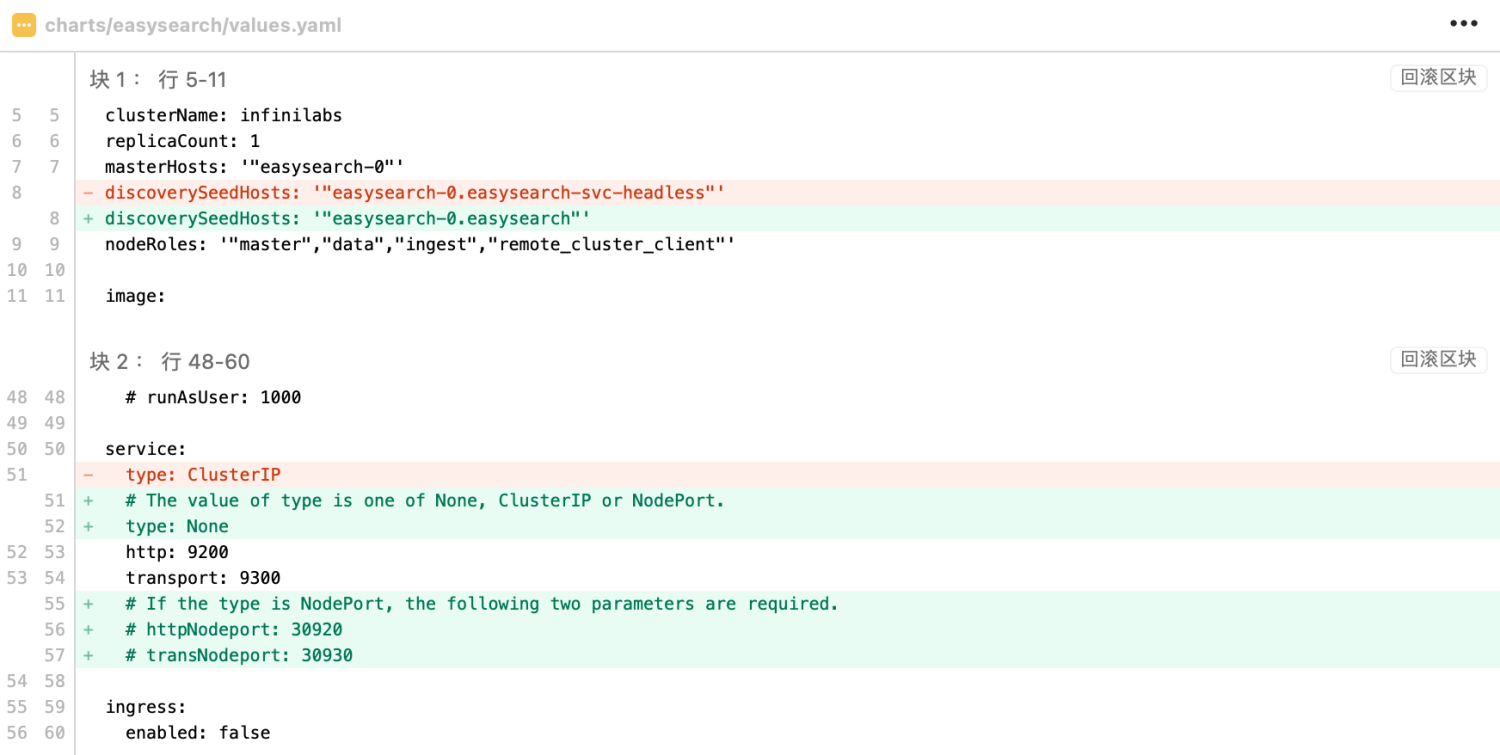Image resolution: width=1500 pixels, height=755 pixels.
Task: Click the minus marker on the discoverySeedHosts removed line
Action: (x=88, y=193)
